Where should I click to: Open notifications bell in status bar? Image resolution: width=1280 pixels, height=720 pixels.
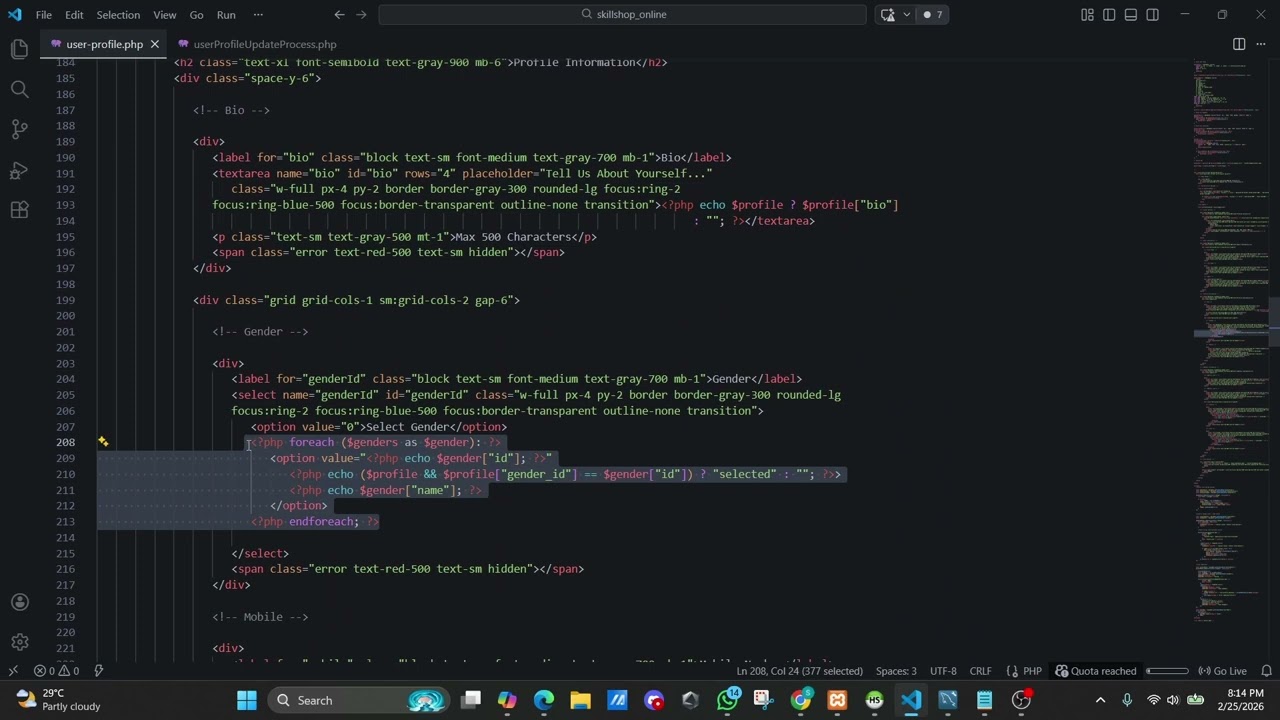pyautogui.click(x=1266, y=671)
